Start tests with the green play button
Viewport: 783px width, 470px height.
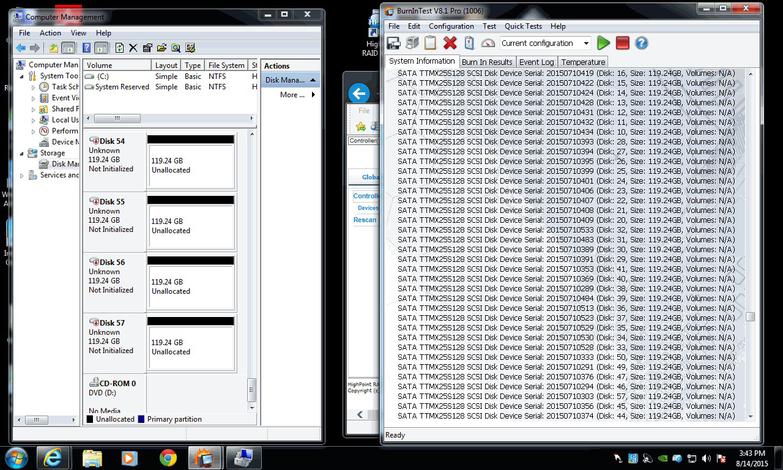[603, 43]
